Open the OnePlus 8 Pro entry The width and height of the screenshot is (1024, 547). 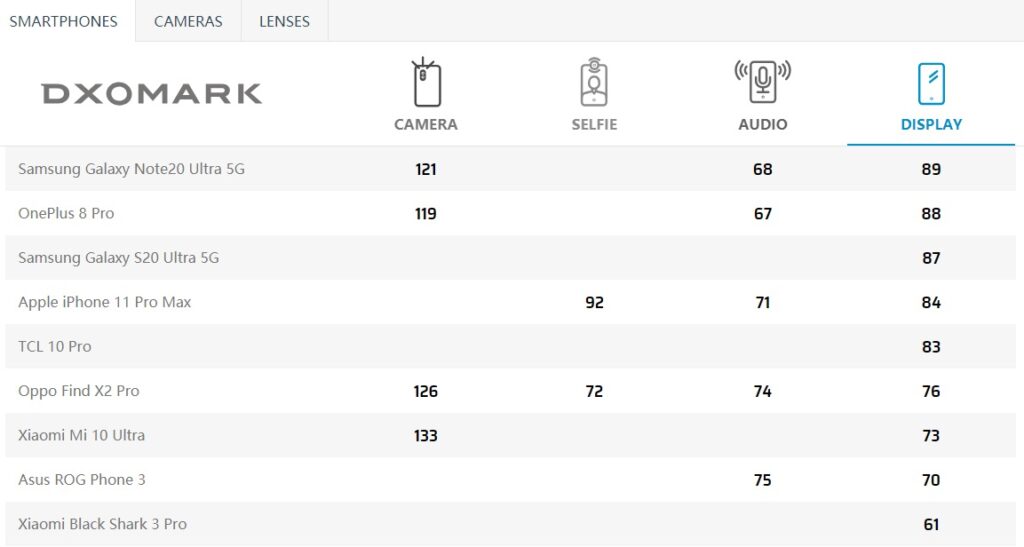tap(66, 213)
